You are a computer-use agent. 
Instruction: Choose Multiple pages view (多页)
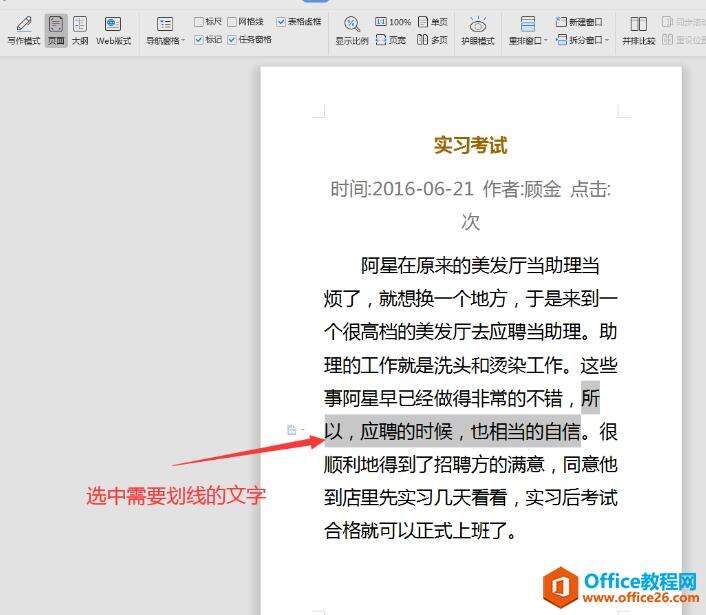[x=432, y=40]
